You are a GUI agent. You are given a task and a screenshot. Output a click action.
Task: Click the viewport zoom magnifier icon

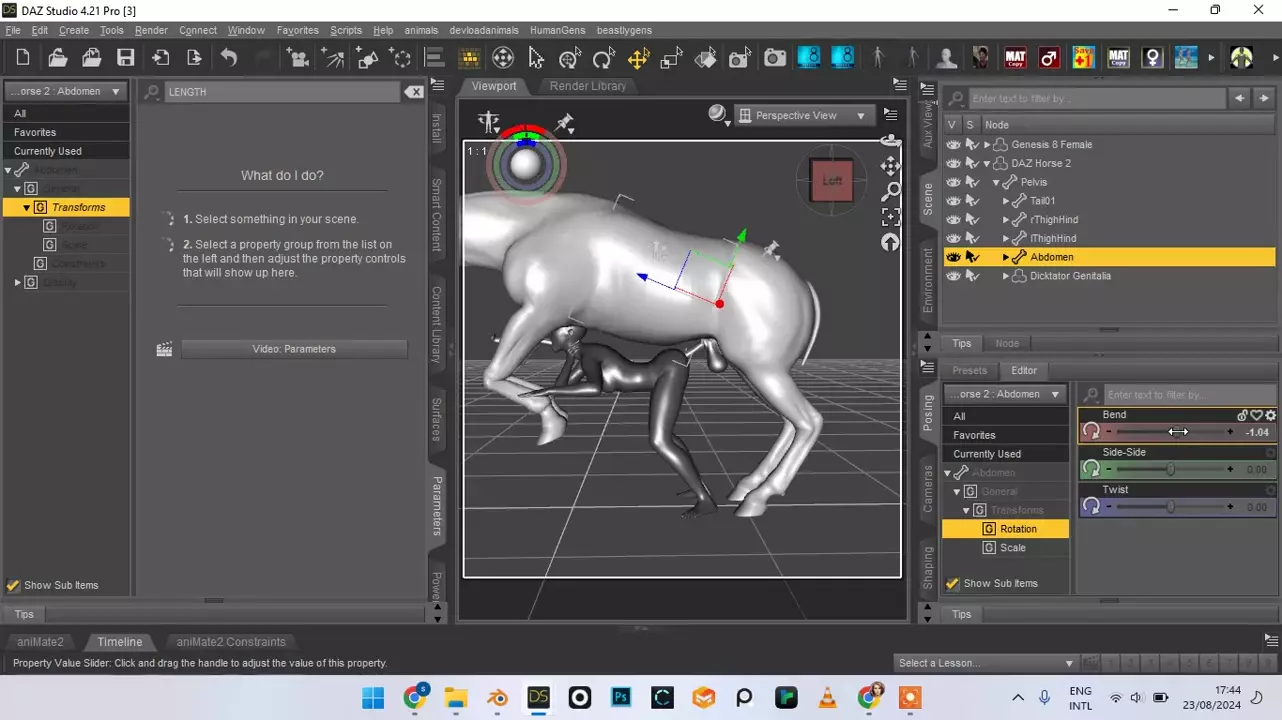(x=890, y=191)
